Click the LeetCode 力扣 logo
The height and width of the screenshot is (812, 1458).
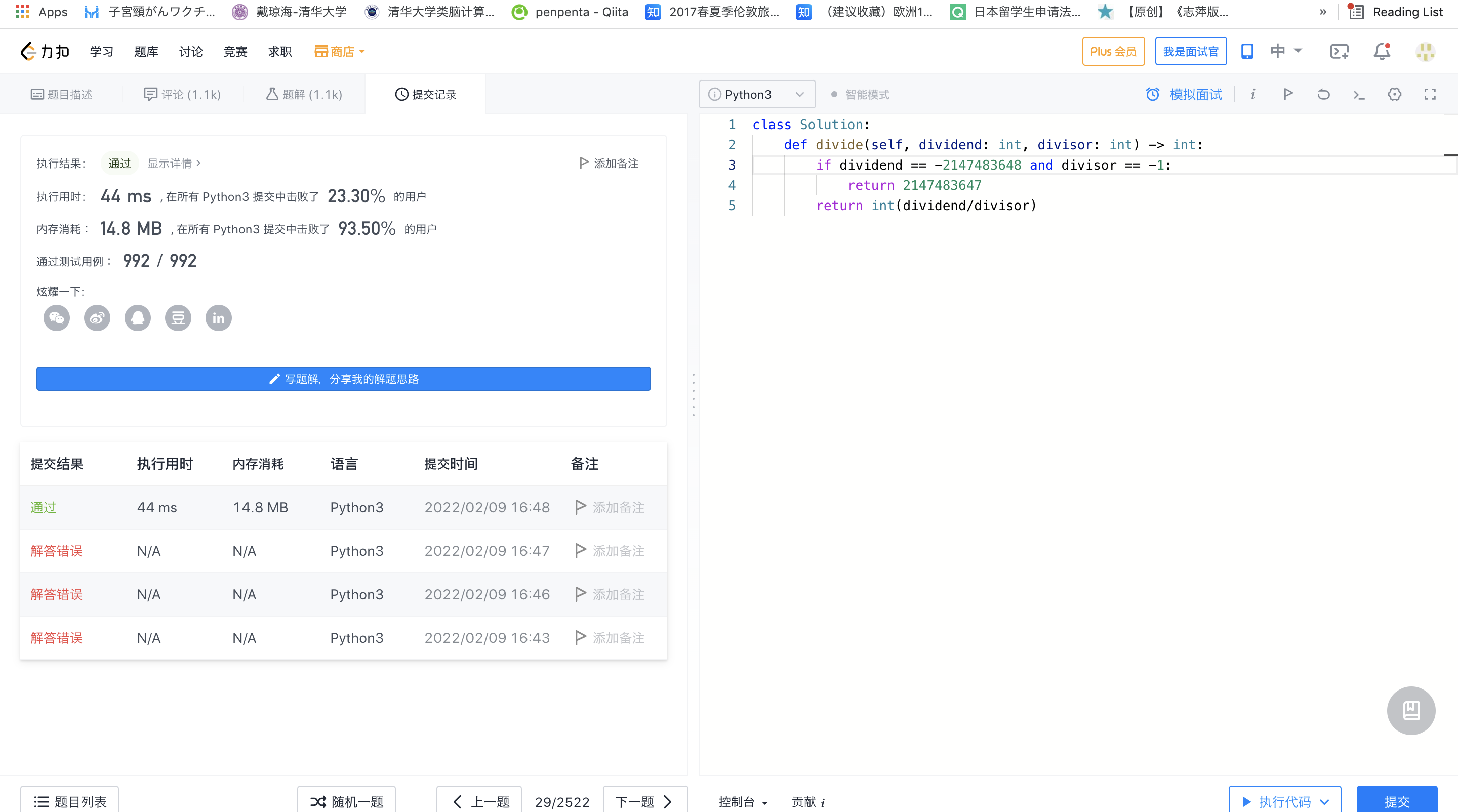click(45, 52)
